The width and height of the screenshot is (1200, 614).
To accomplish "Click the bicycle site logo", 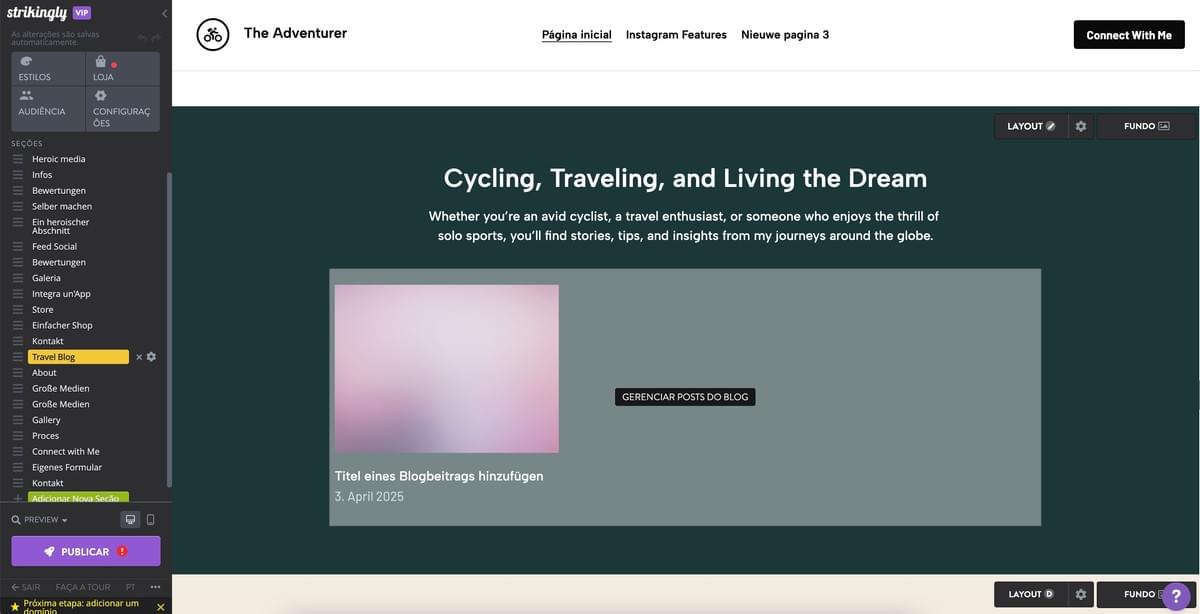I will point(213,35).
